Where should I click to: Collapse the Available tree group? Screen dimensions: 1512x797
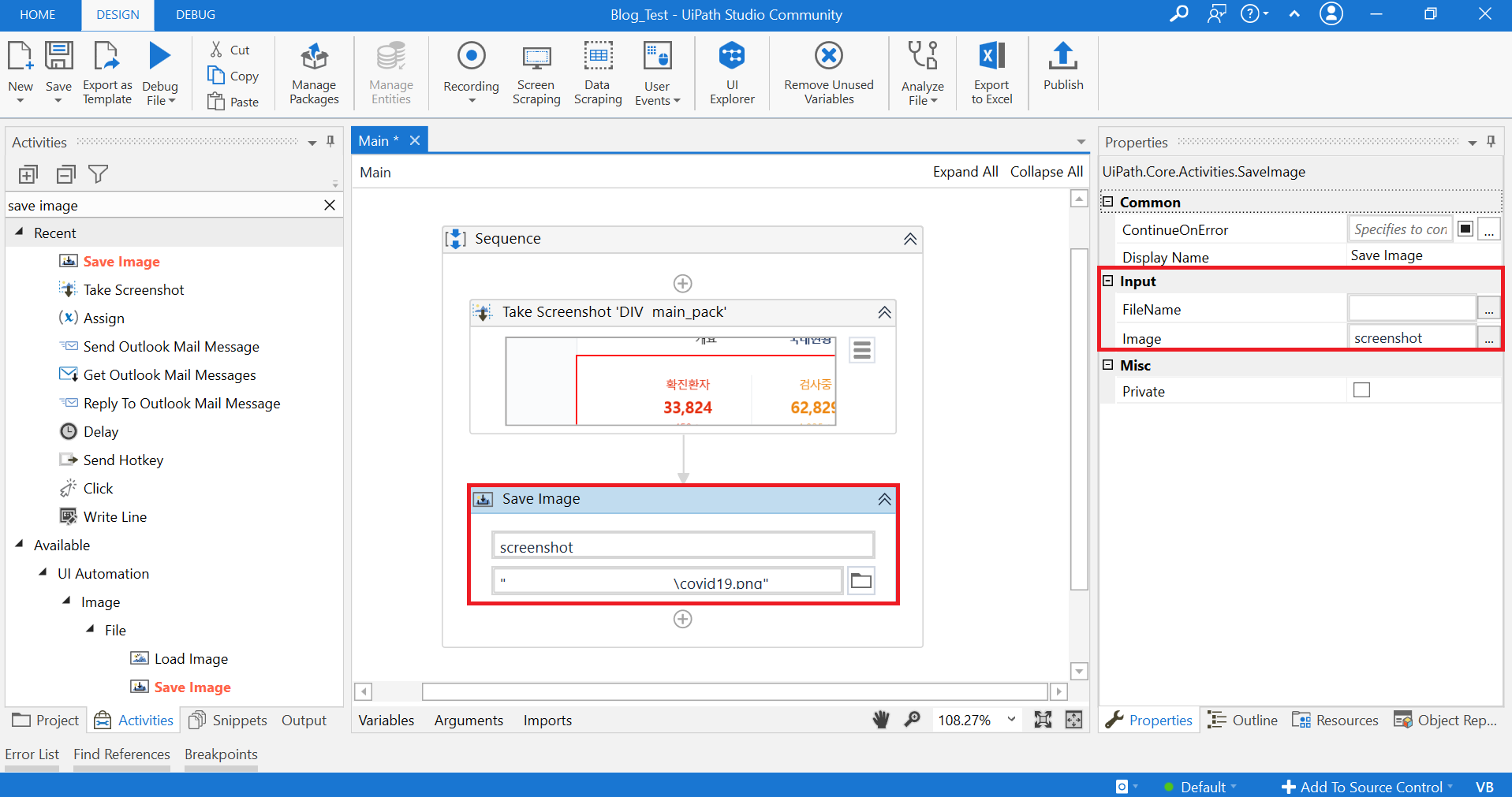point(19,544)
